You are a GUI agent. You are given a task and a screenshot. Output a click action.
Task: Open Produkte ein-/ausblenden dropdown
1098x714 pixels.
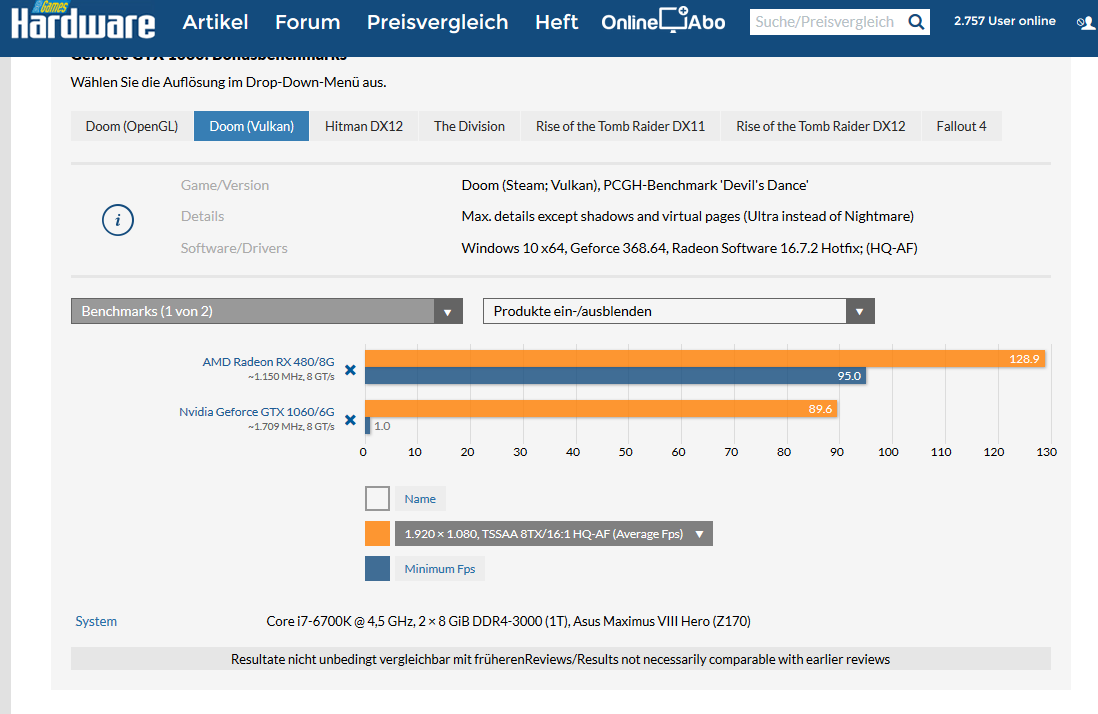pos(679,311)
